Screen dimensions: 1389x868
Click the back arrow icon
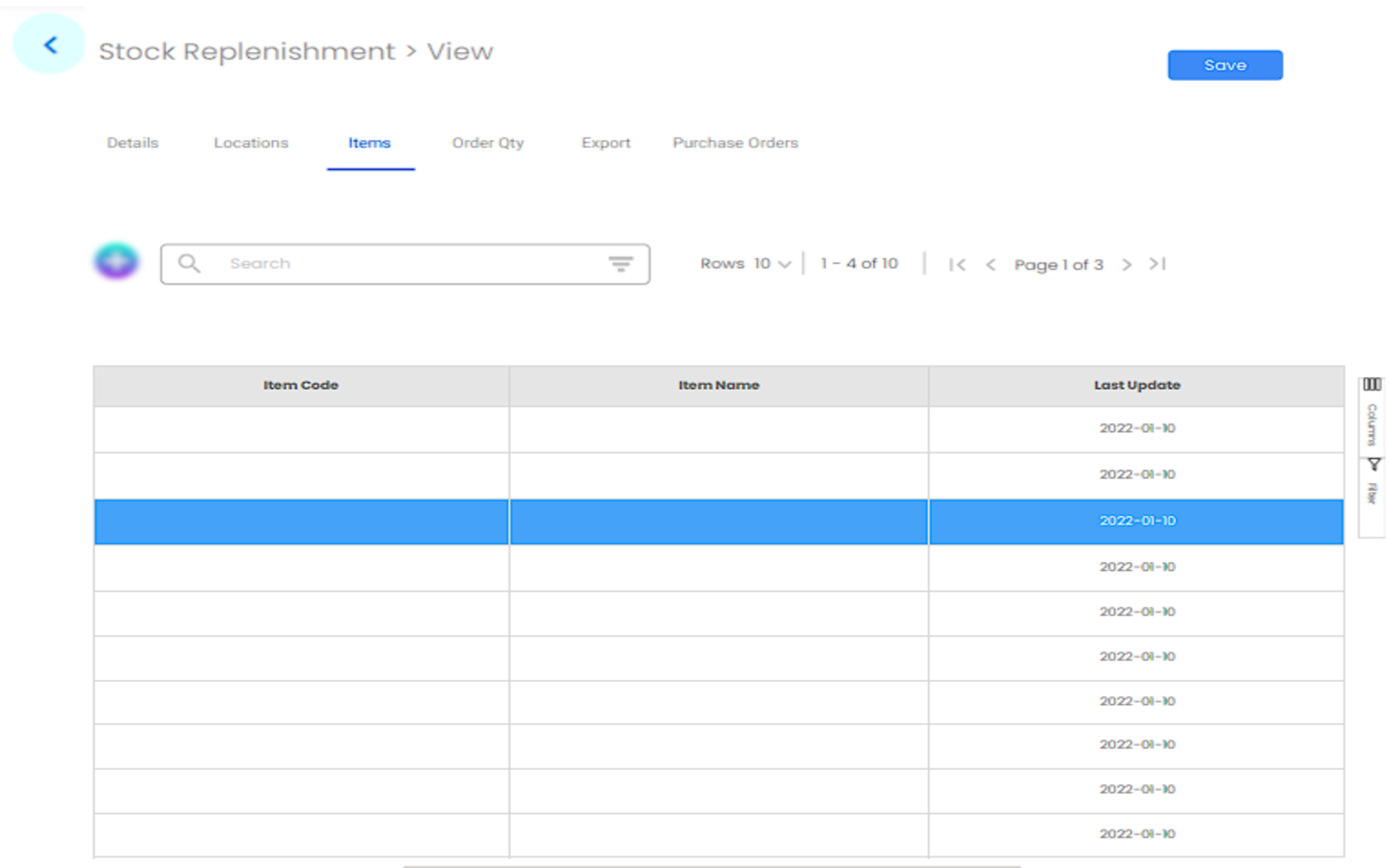click(x=50, y=45)
